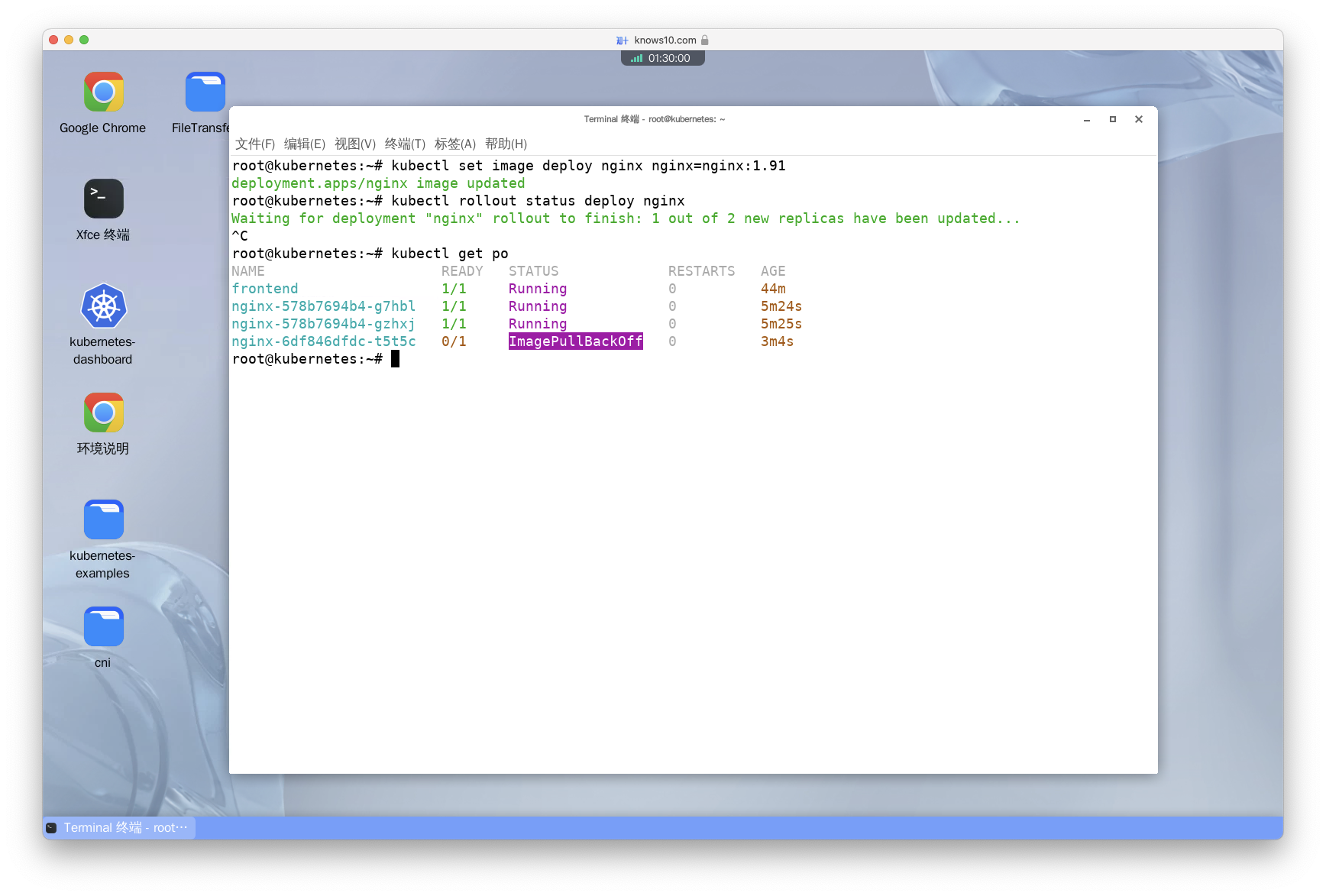Click the ^C interrupt line
This screenshot has width=1326, height=896.
[240, 236]
